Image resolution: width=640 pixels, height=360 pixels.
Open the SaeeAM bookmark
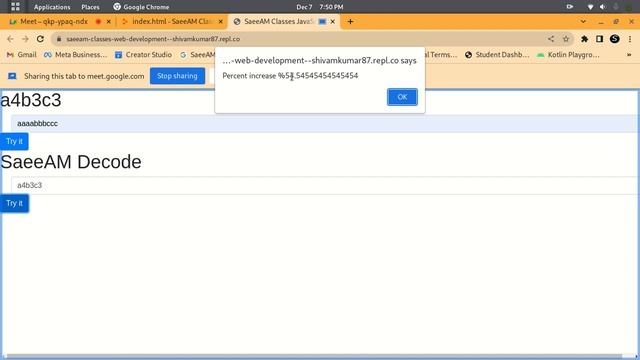pos(198,55)
